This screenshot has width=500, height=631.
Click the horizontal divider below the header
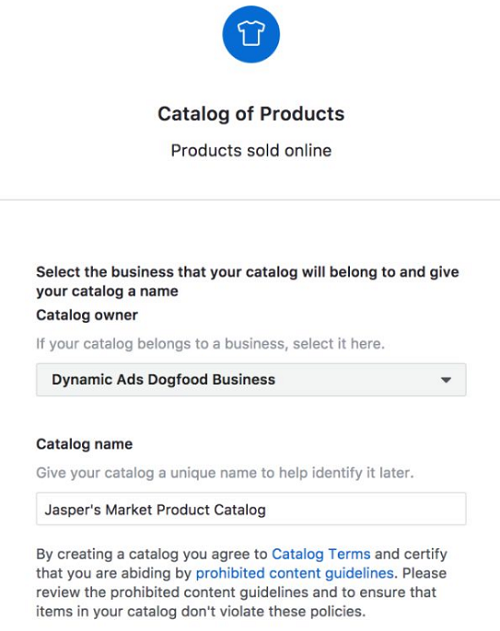[250, 200]
